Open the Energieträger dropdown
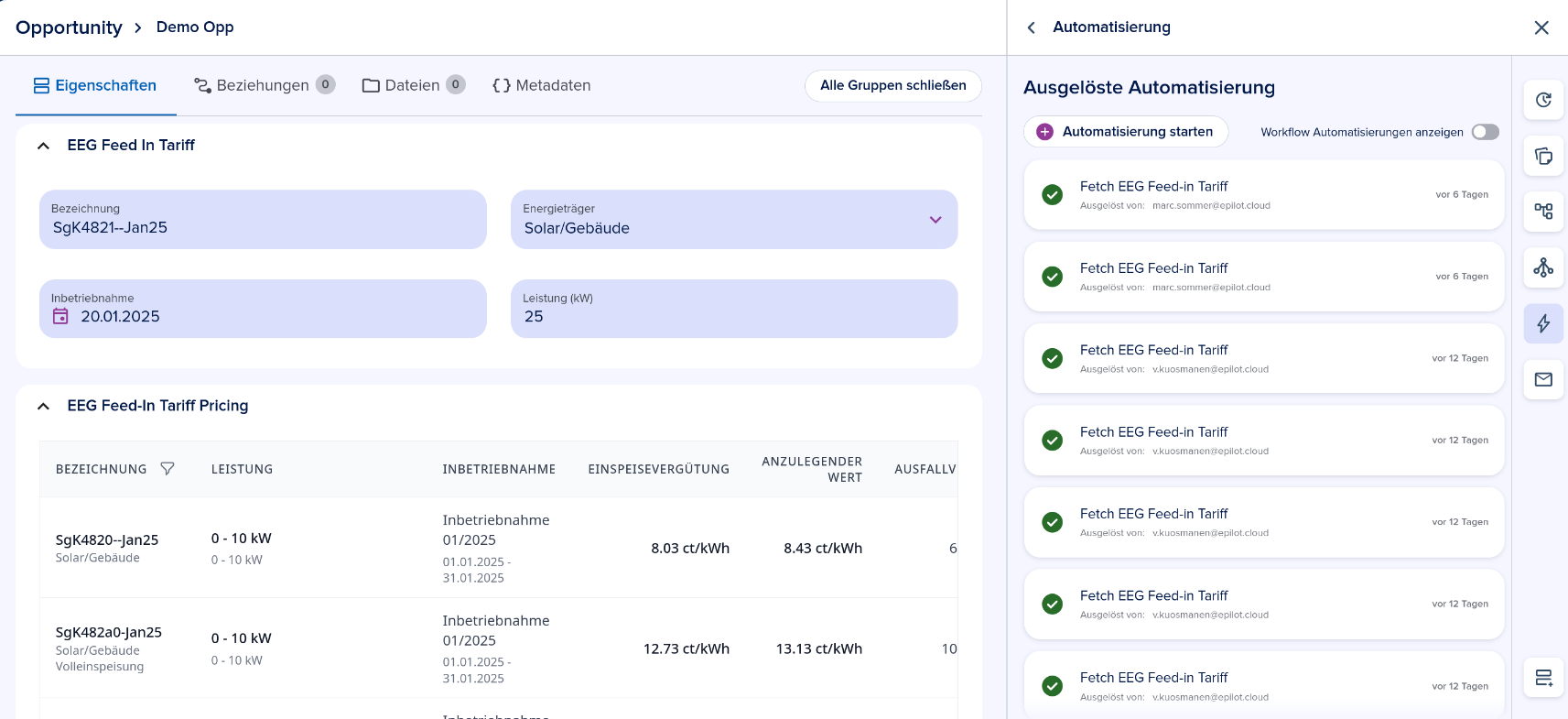 coord(734,219)
